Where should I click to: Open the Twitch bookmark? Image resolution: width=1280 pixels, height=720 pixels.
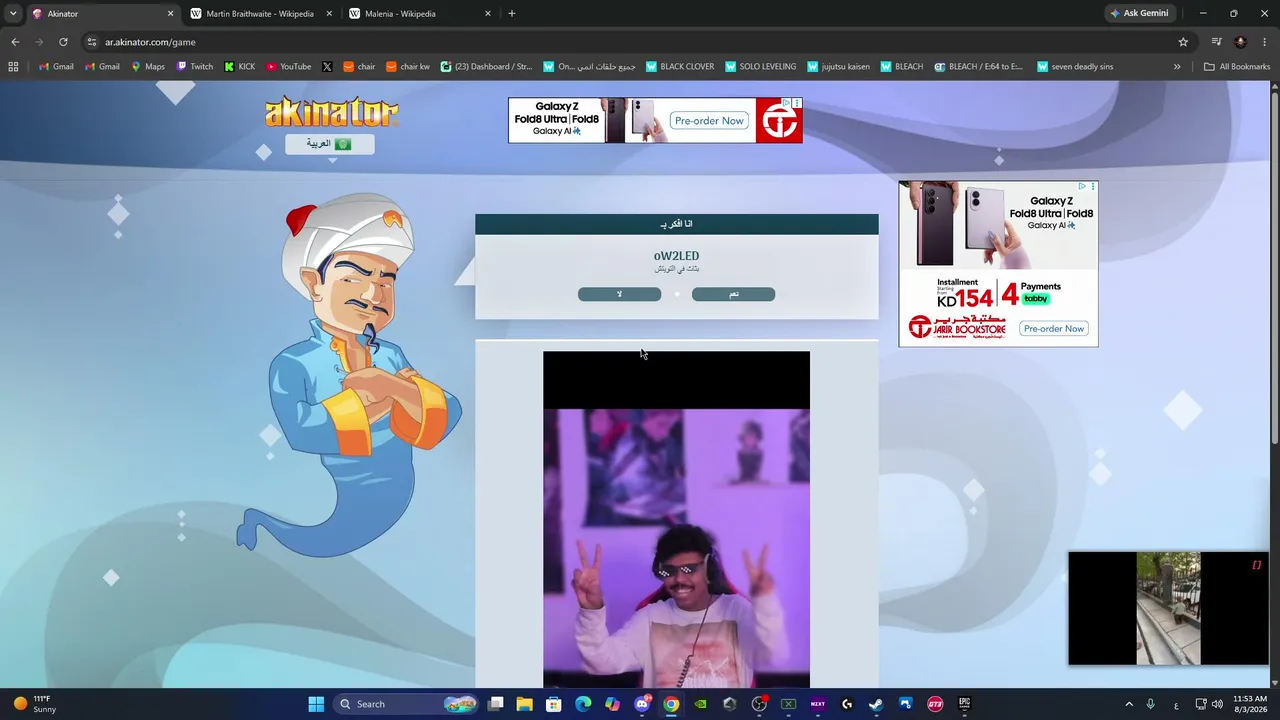coord(195,67)
